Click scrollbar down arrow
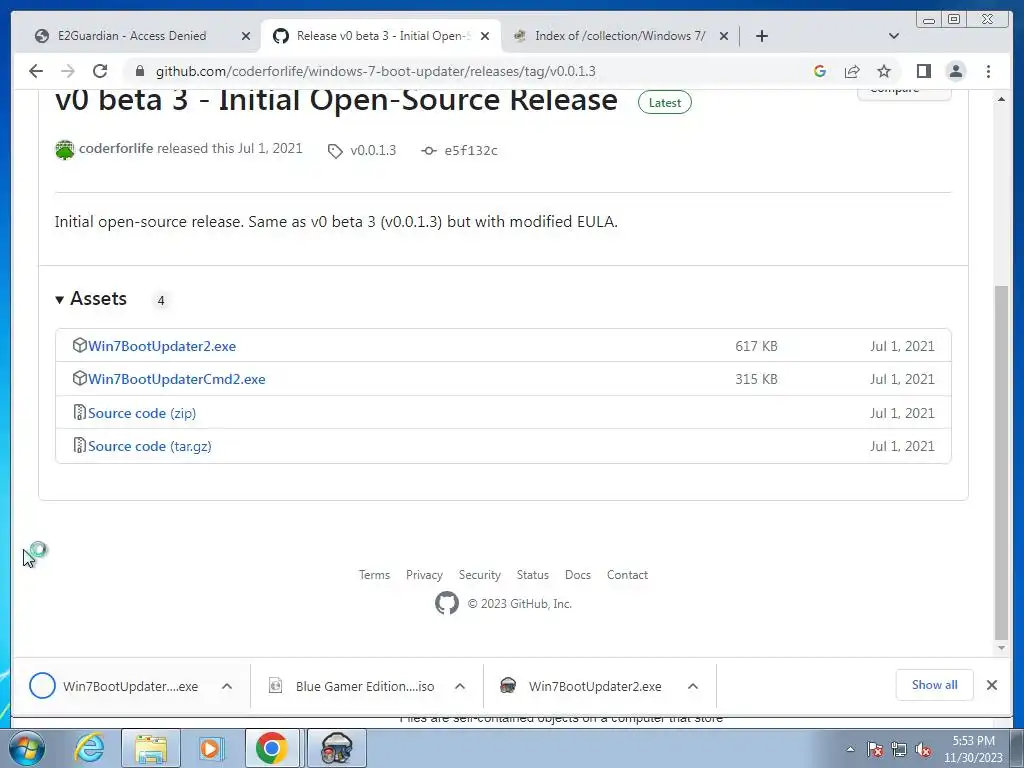The height and width of the screenshot is (768, 1024). pyautogui.click(x=1001, y=648)
